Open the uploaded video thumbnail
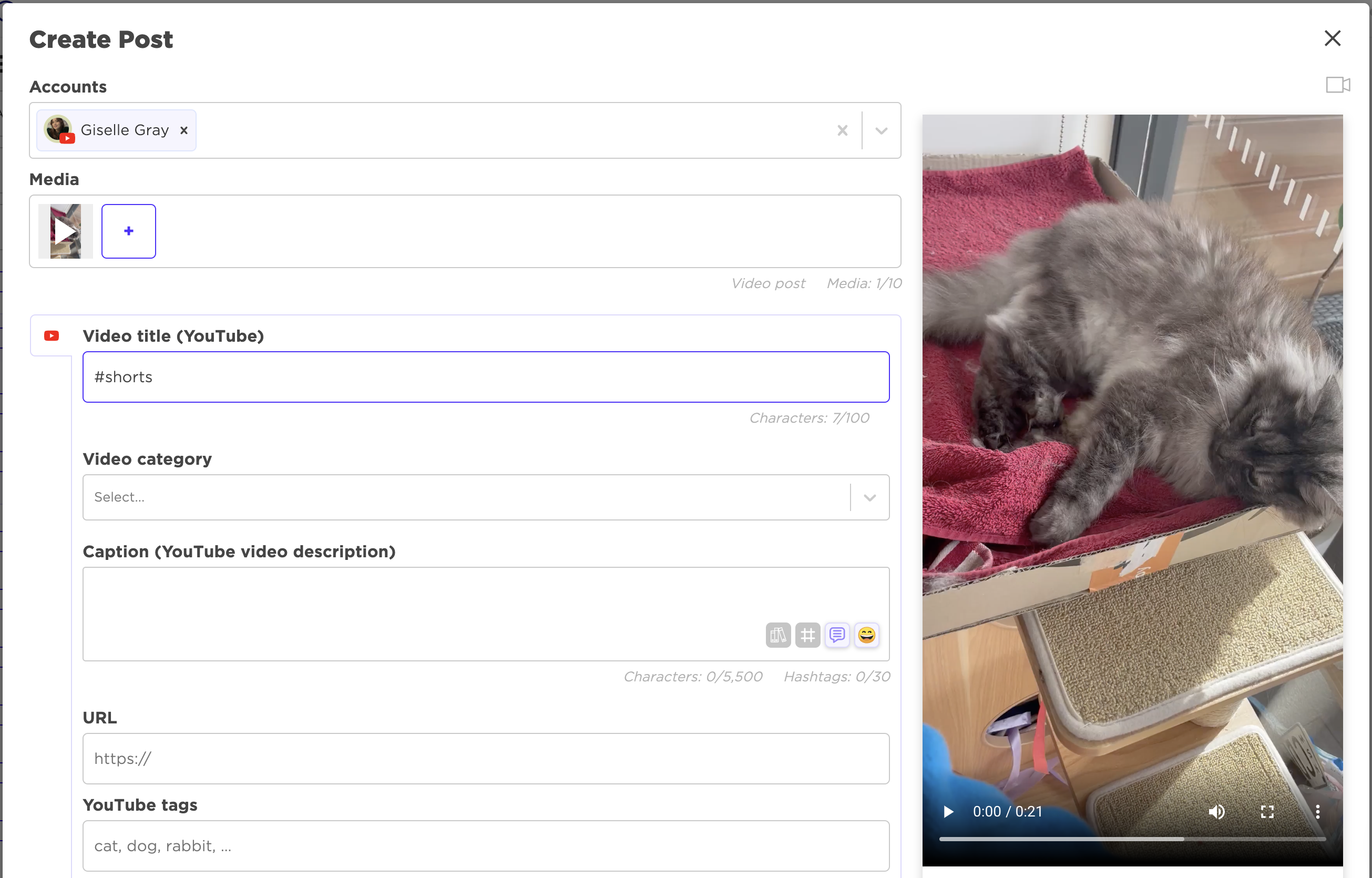 (x=66, y=231)
